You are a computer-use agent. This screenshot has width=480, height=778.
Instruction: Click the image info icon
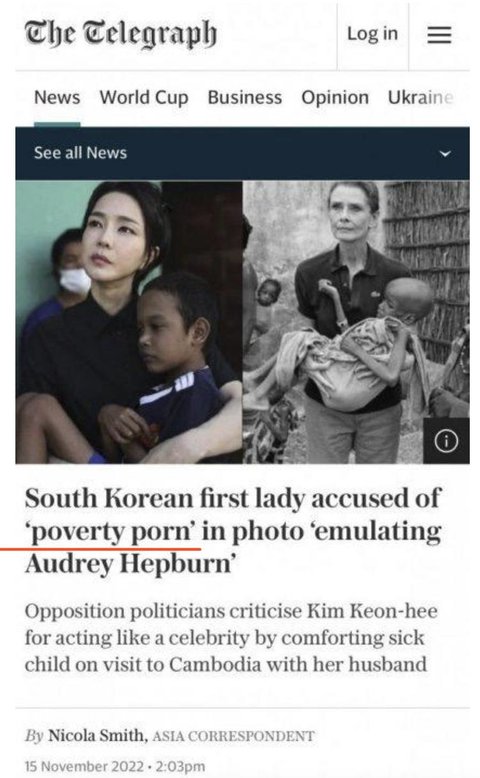pos(446,441)
